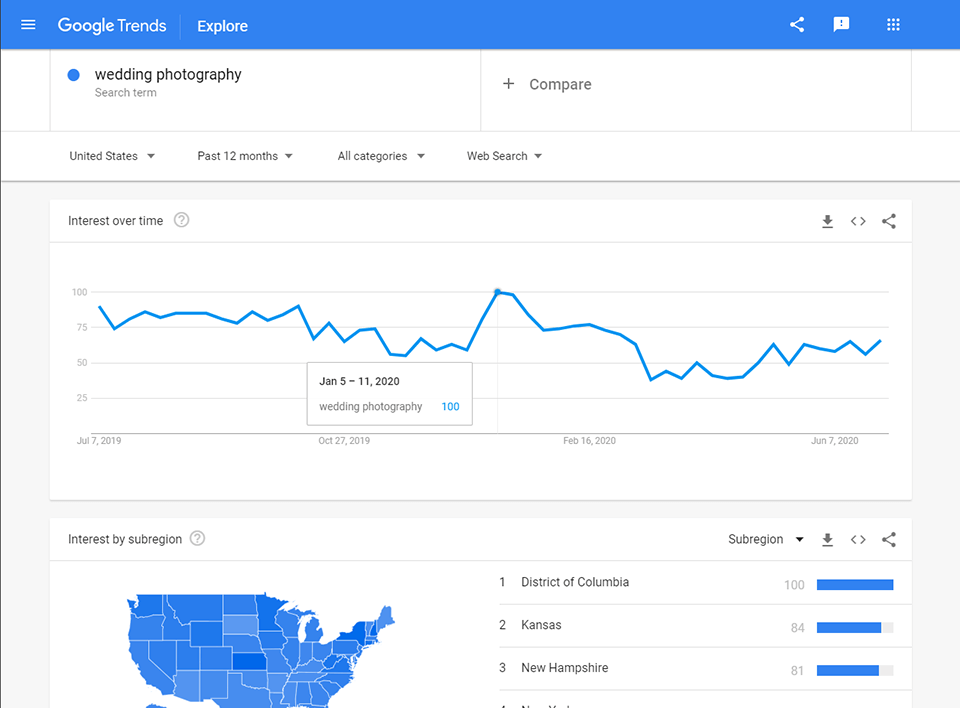Change the Web Search type dropdown
960x708 pixels.
[x=504, y=156]
